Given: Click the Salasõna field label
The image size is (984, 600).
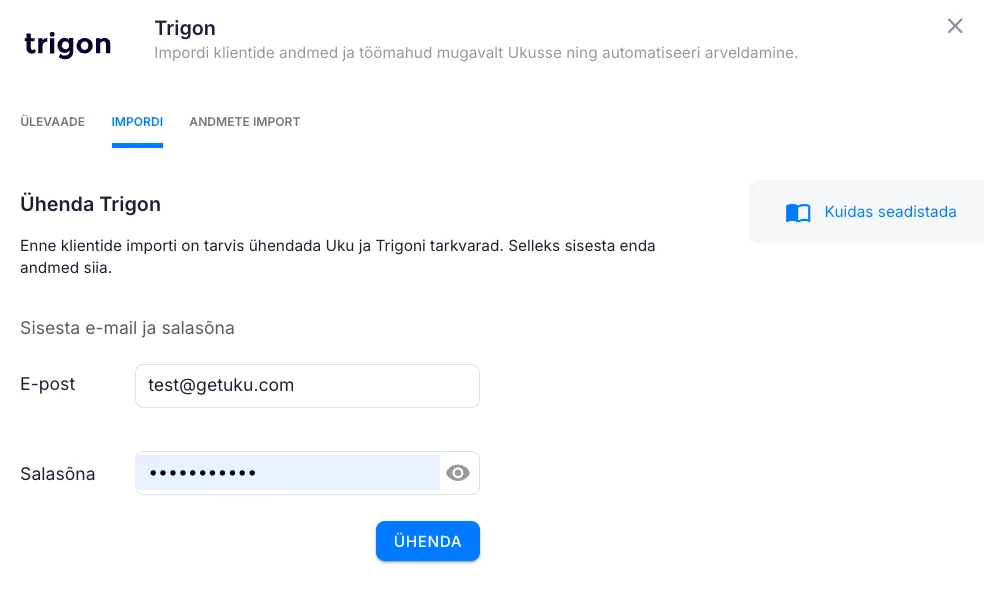Looking at the screenshot, I should (x=58, y=474).
